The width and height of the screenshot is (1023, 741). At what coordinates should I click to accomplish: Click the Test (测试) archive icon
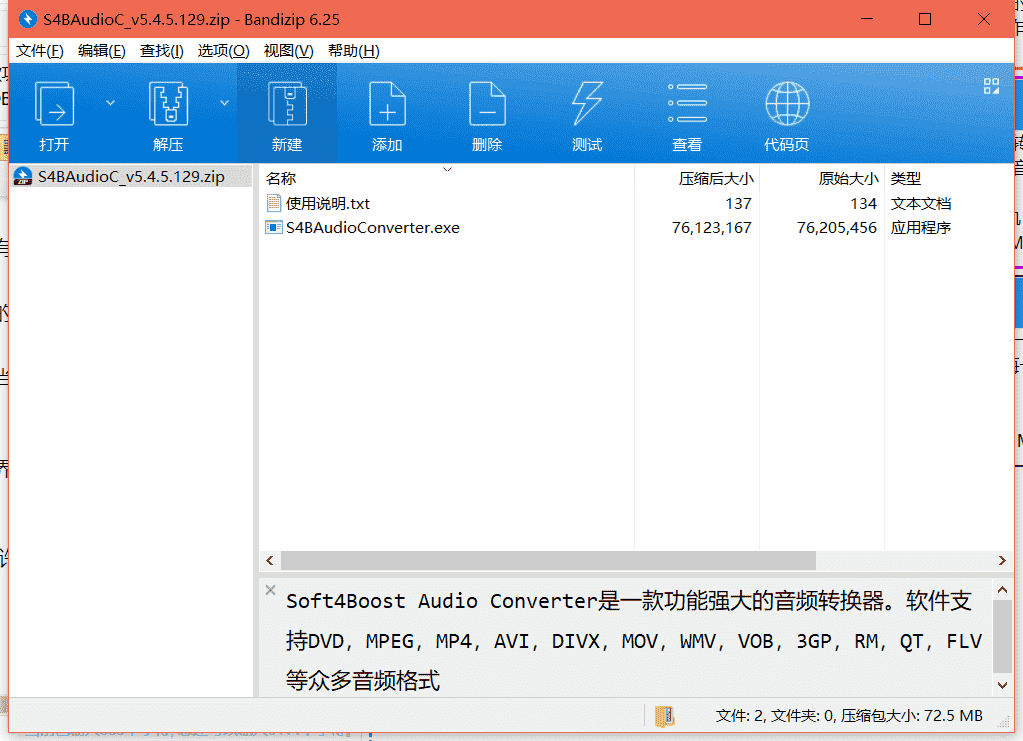(x=587, y=104)
